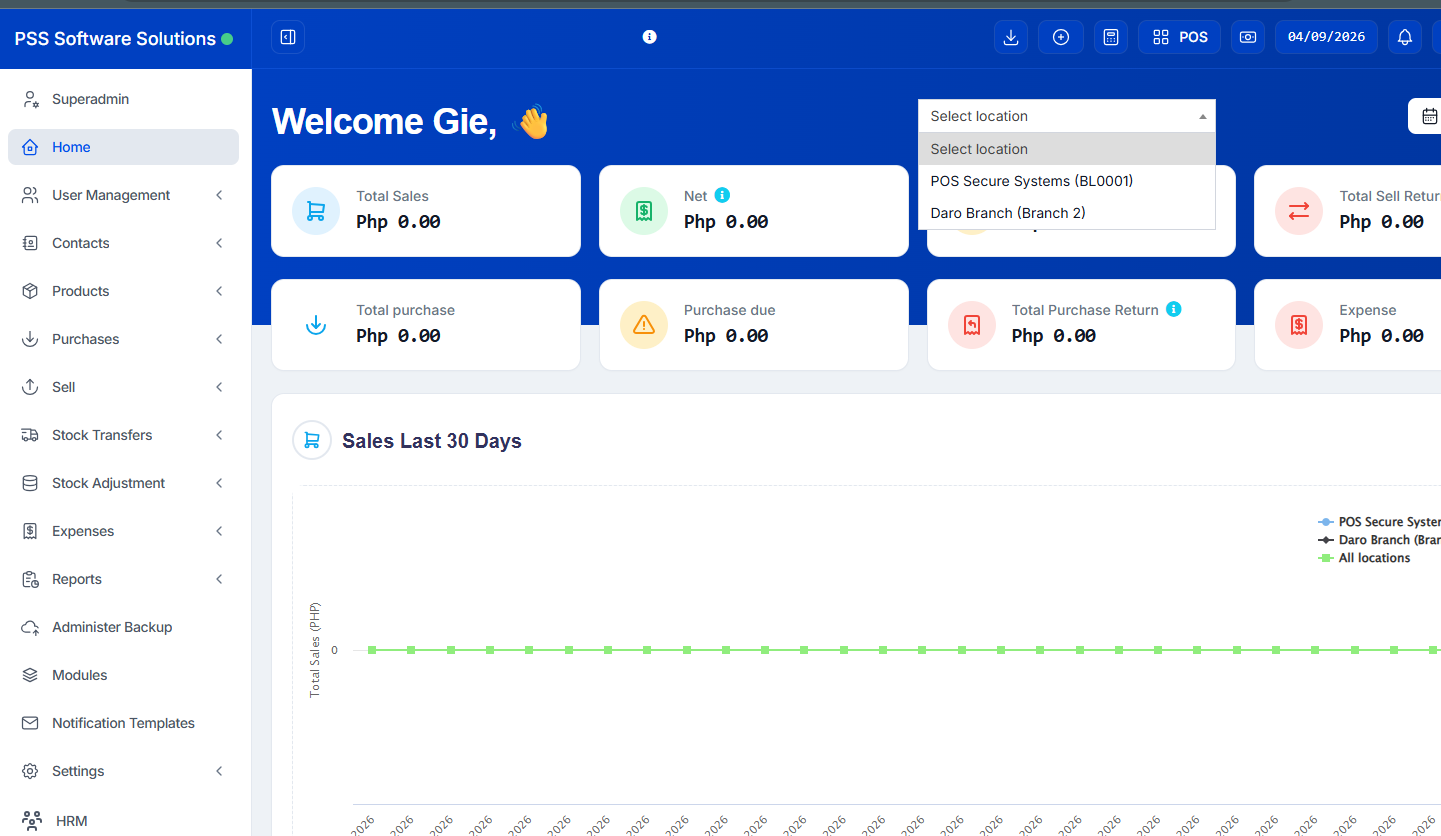
Task: Open the notifications bell icon
Action: [x=1405, y=37]
